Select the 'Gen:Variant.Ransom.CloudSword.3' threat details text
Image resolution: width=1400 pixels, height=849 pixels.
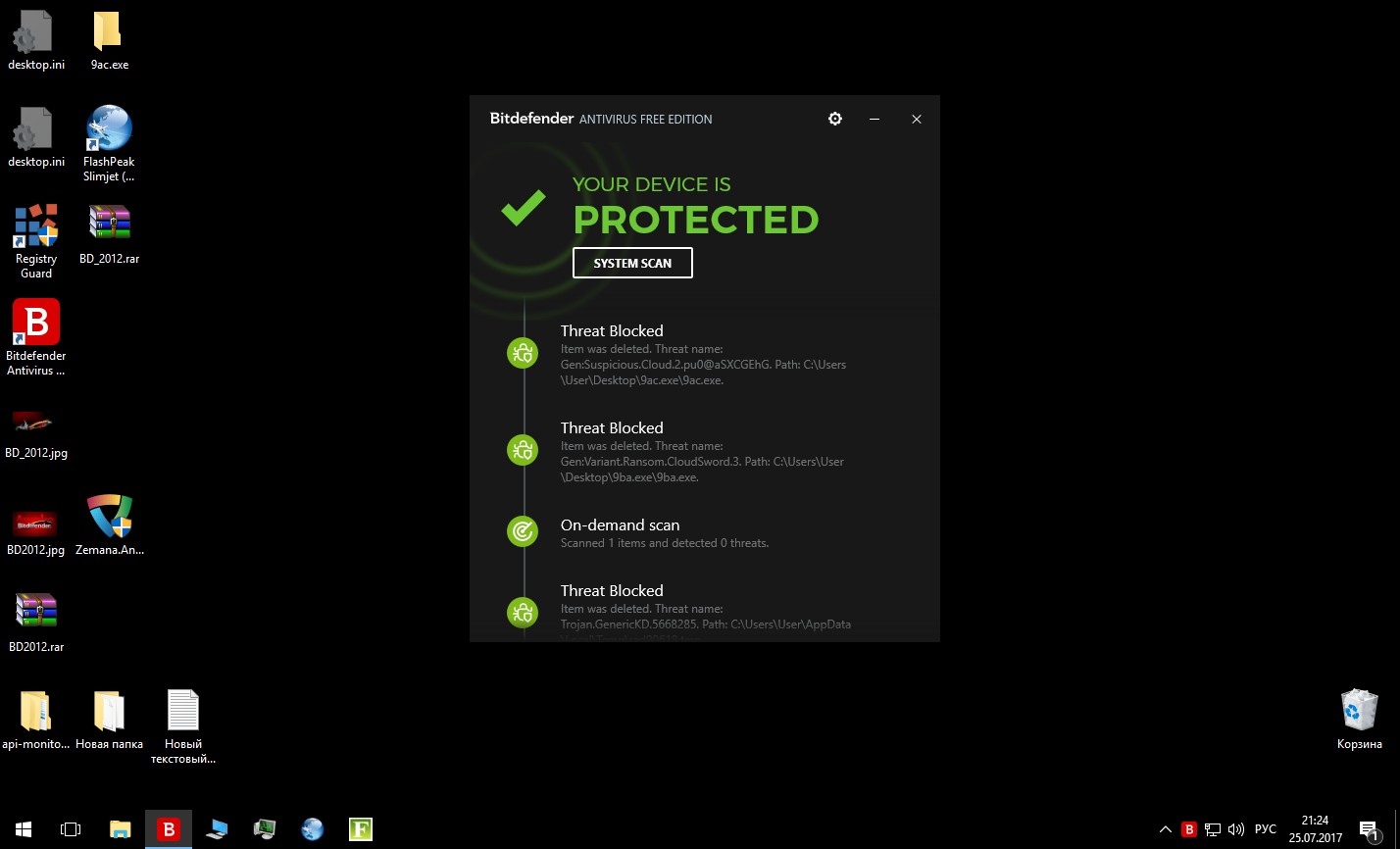click(702, 462)
